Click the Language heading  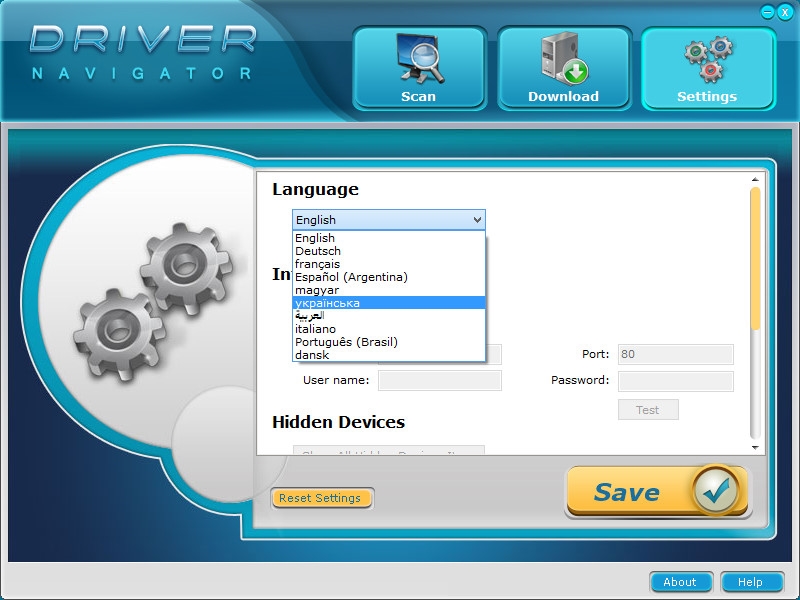coord(315,190)
